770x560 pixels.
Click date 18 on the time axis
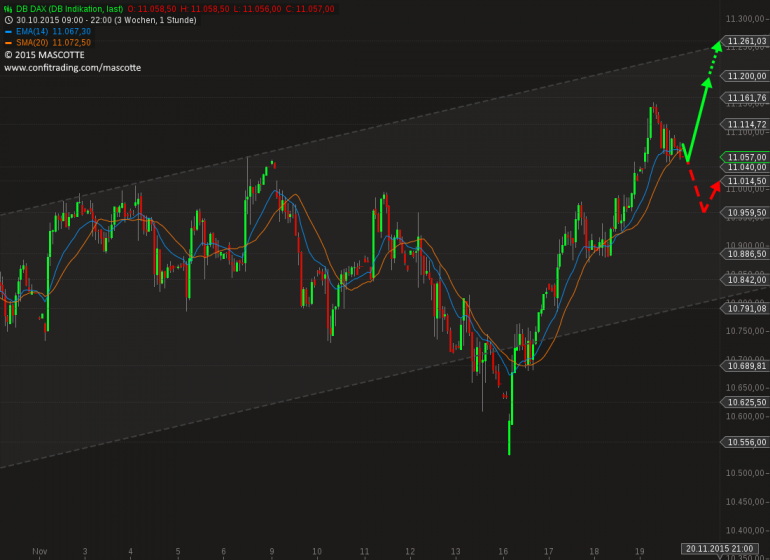[x=594, y=551]
